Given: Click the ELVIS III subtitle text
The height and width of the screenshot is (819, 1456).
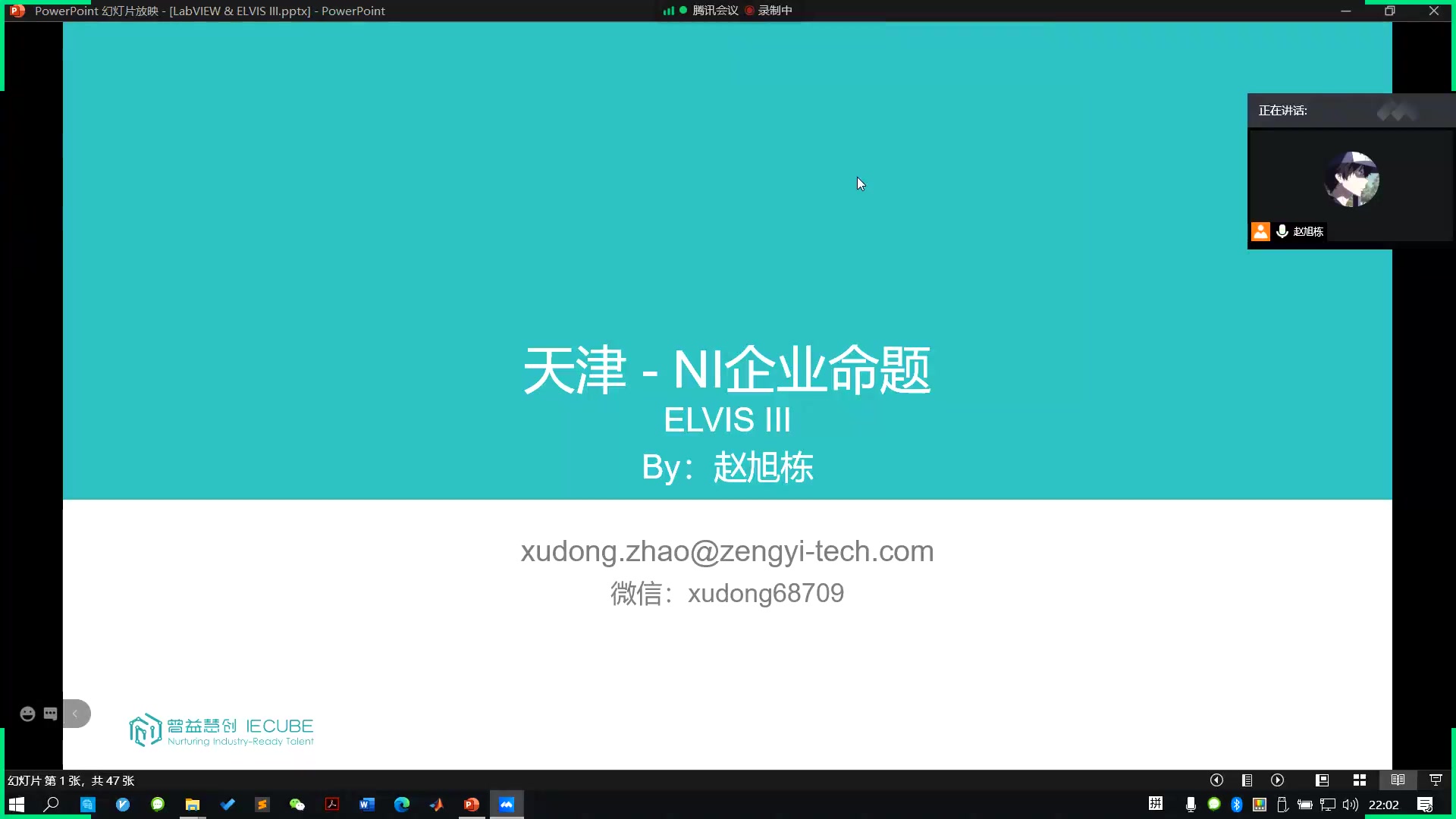Looking at the screenshot, I should point(727,419).
